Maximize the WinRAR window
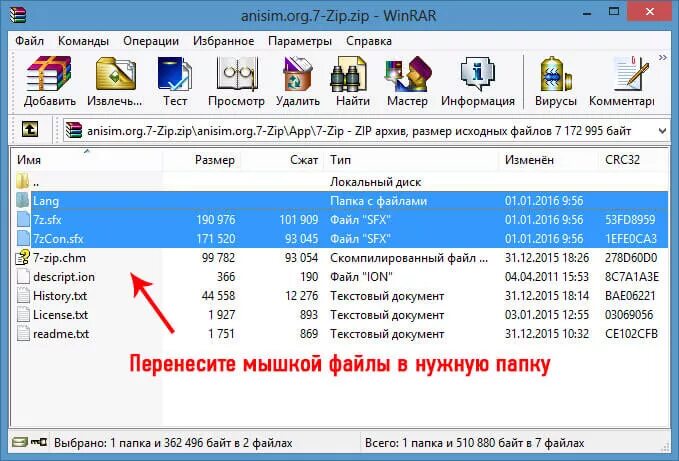 (x=614, y=12)
